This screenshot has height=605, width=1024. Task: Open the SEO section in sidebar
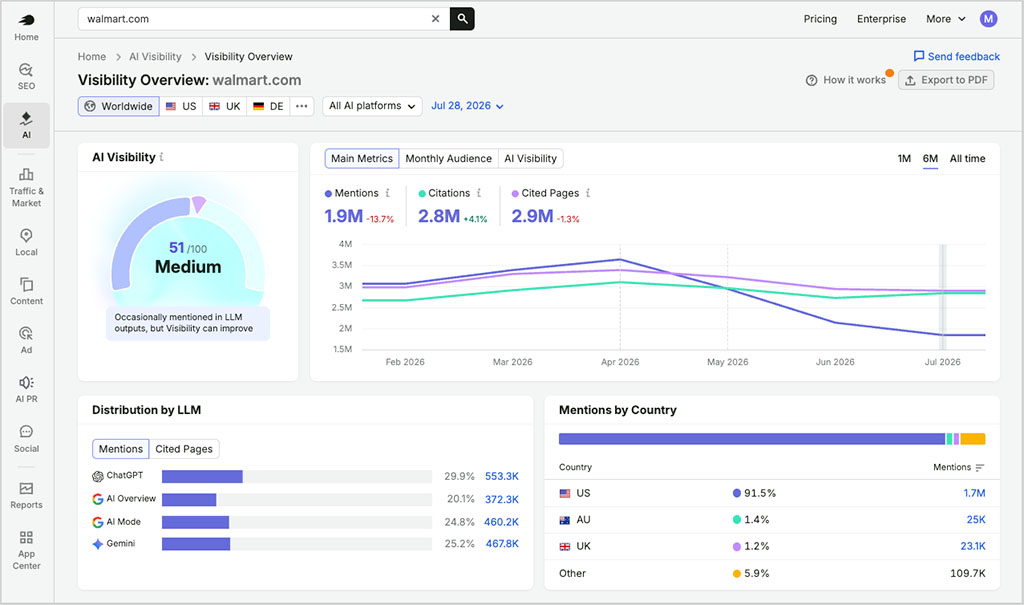(x=26, y=76)
